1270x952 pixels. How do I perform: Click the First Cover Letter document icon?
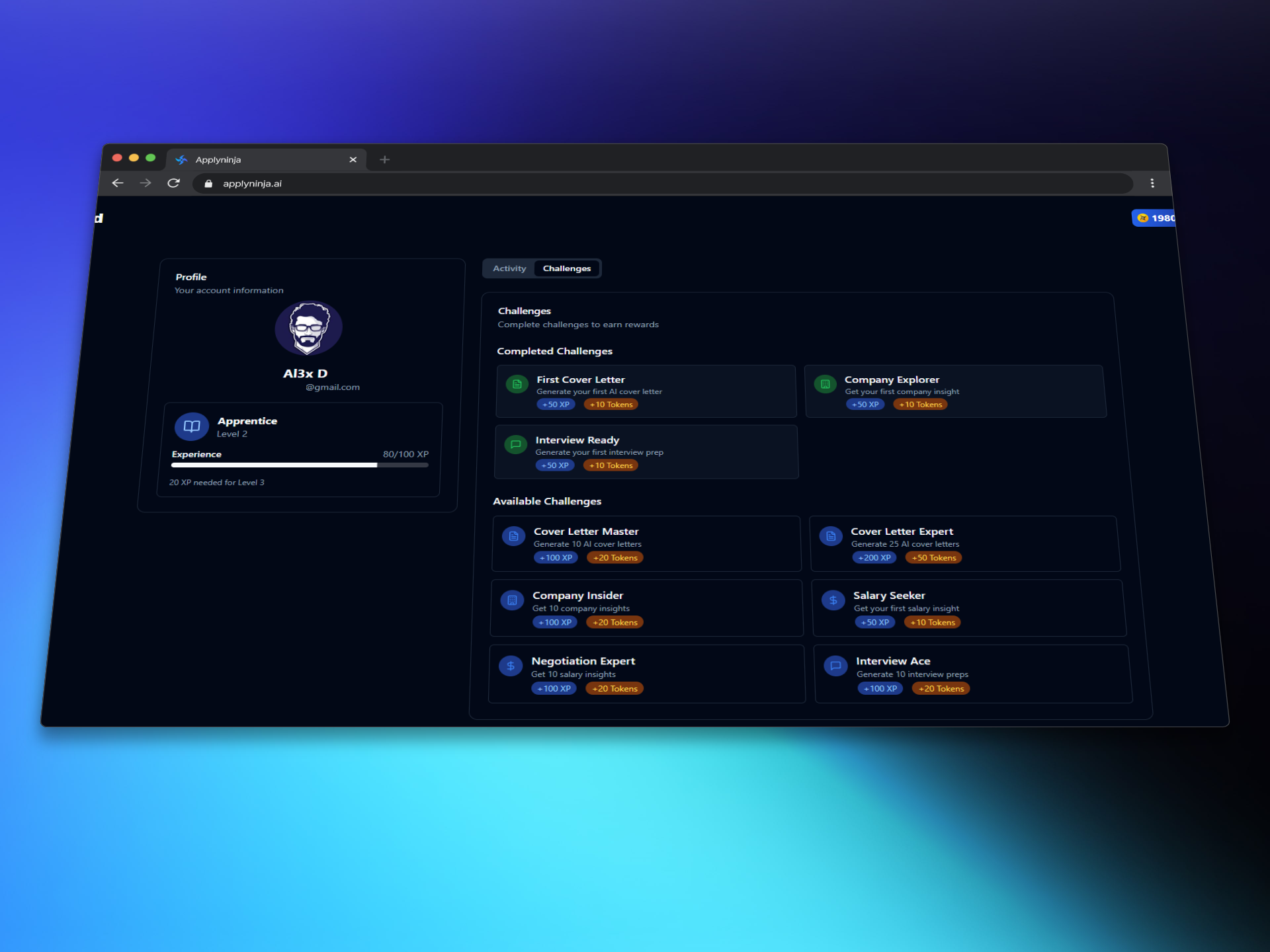pos(517,384)
